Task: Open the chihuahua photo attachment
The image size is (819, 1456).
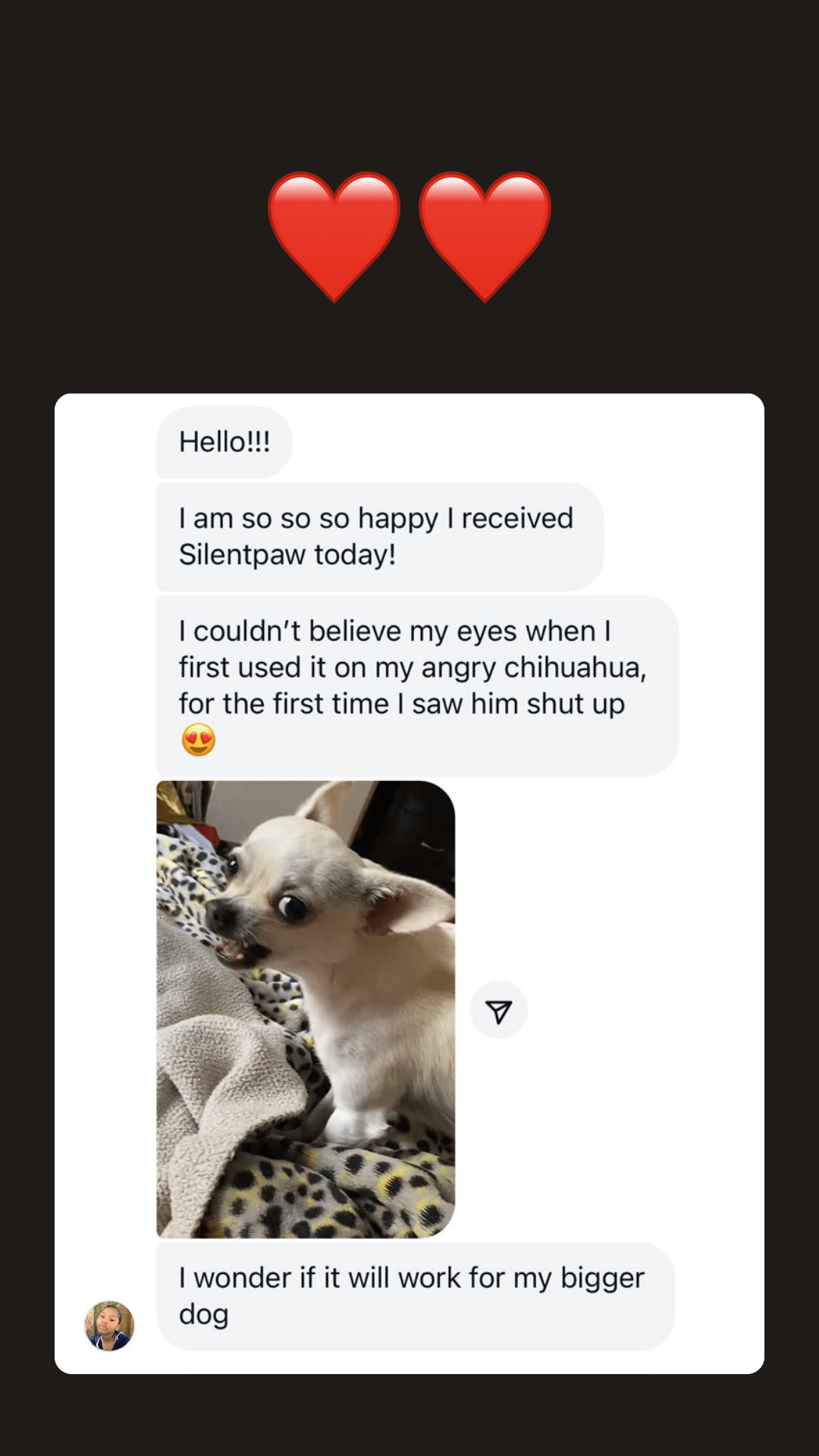Action: pyautogui.click(x=306, y=1009)
